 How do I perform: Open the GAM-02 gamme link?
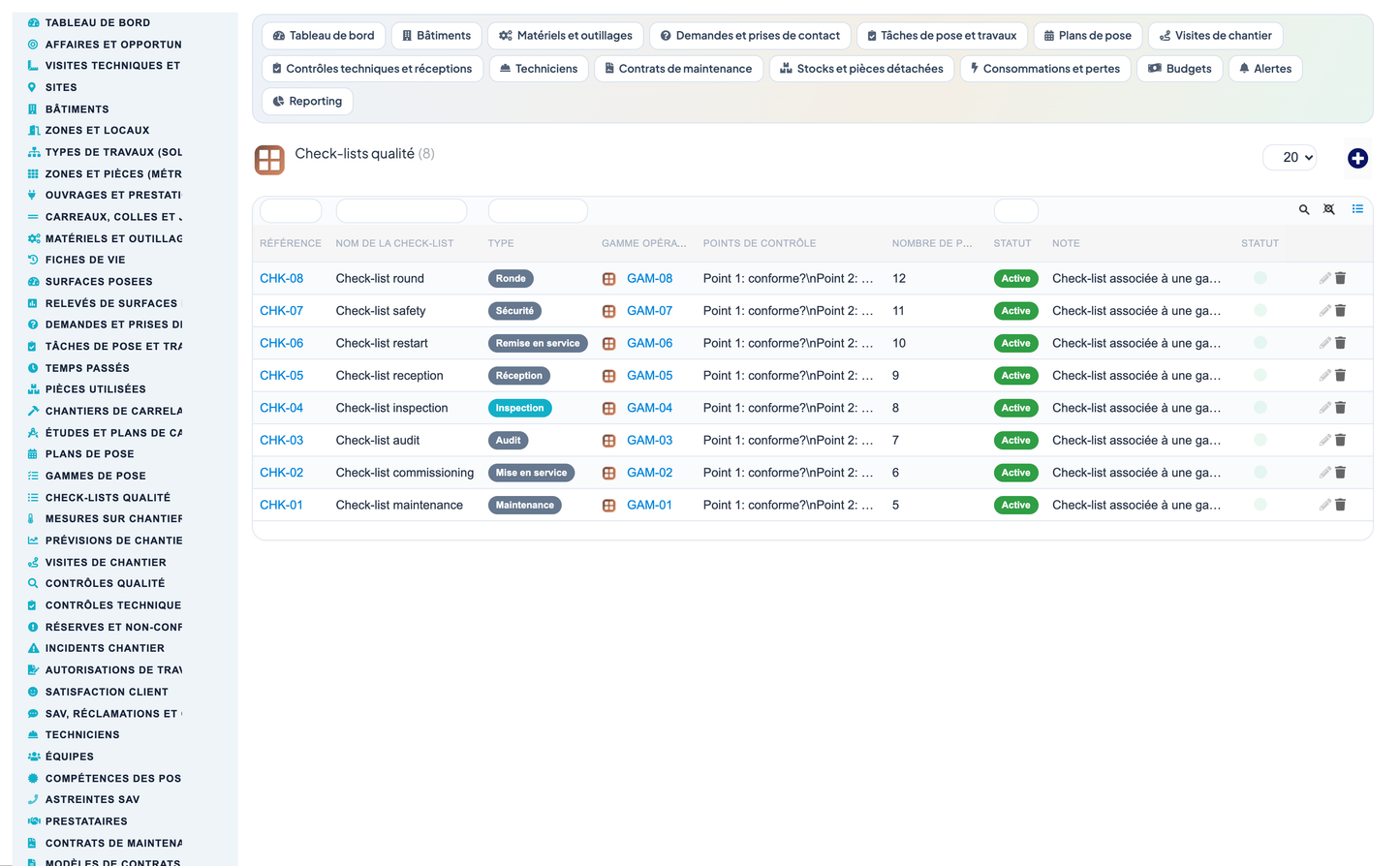click(649, 473)
